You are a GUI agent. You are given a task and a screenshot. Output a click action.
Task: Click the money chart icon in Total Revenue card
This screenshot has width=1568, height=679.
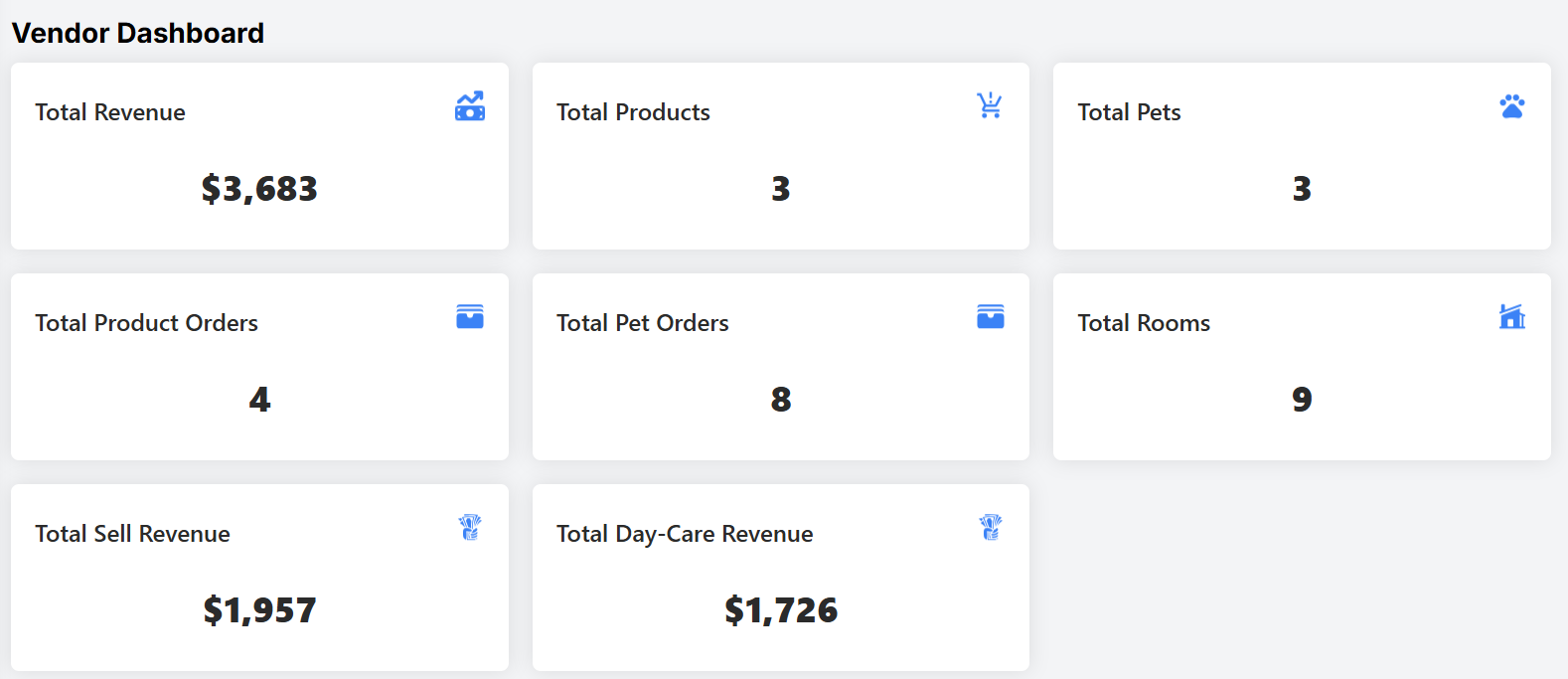pyautogui.click(x=470, y=106)
